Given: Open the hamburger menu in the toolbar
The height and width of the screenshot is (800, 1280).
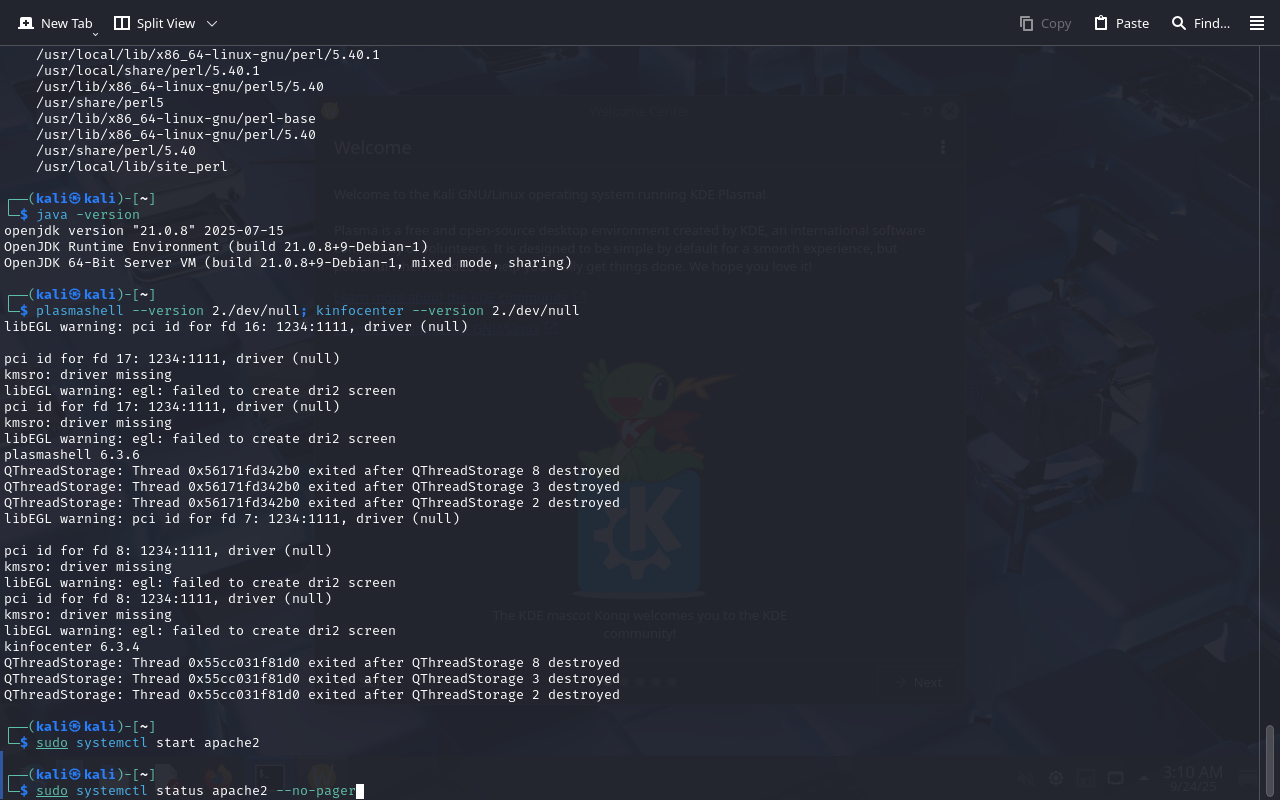Looking at the screenshot, I should pyautogui.click(x=1257, y=23).
